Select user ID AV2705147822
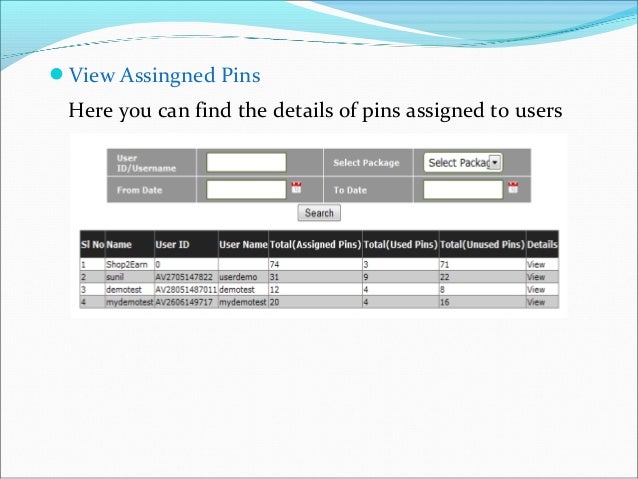 click(x=184, y=277)
